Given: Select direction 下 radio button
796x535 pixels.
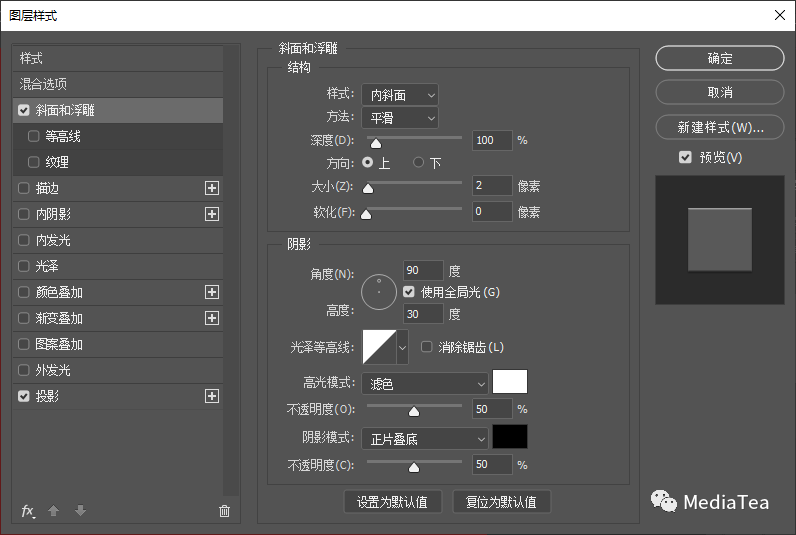Looking at the screenshot, I should point(418,162).
